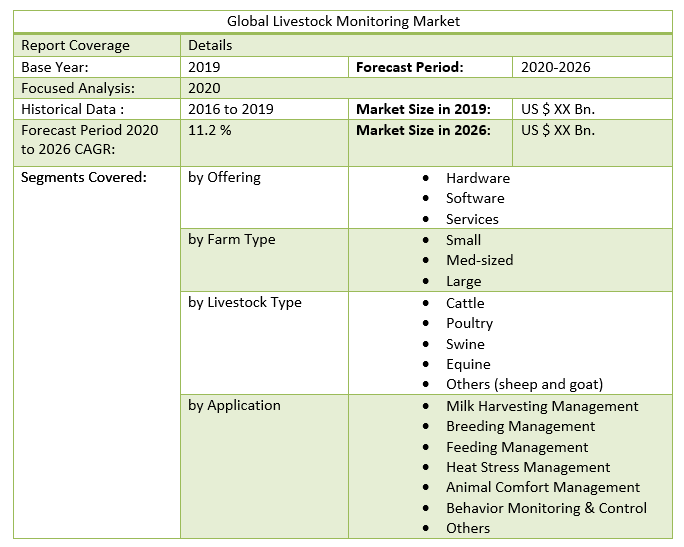Click the 2020-2026 forecast period value

point(556,67)
